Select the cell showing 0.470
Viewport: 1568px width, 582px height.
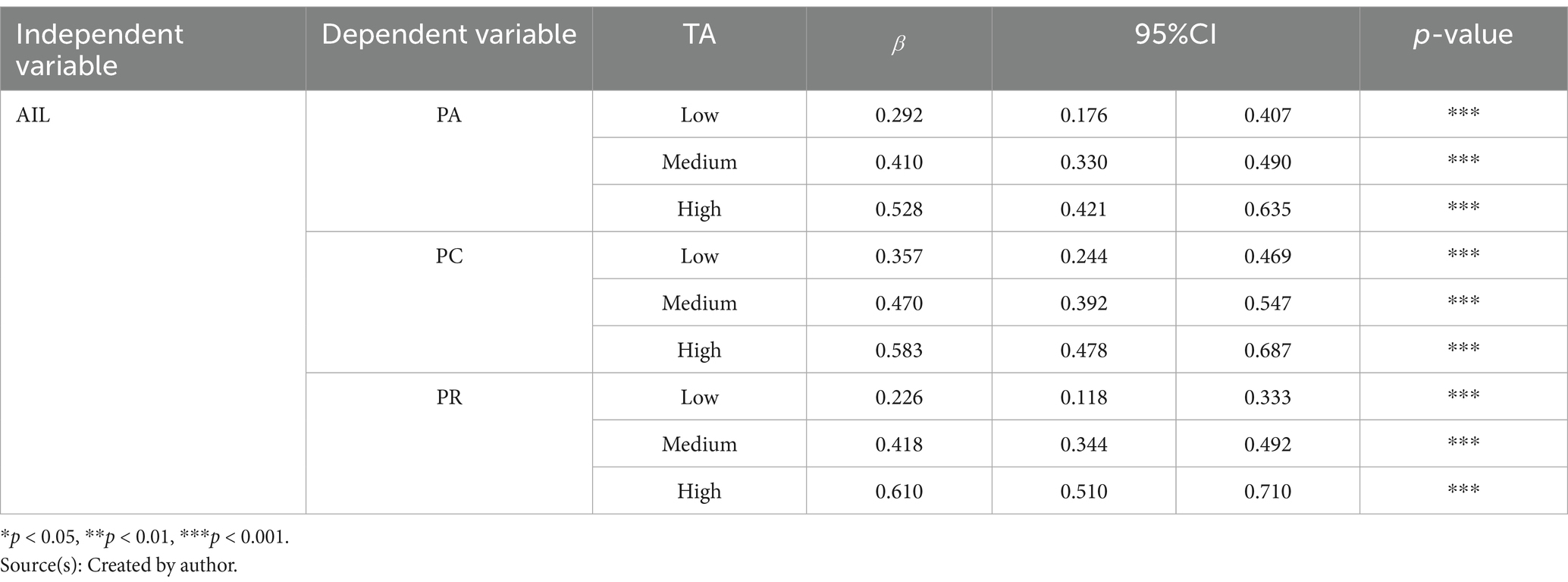898,304
